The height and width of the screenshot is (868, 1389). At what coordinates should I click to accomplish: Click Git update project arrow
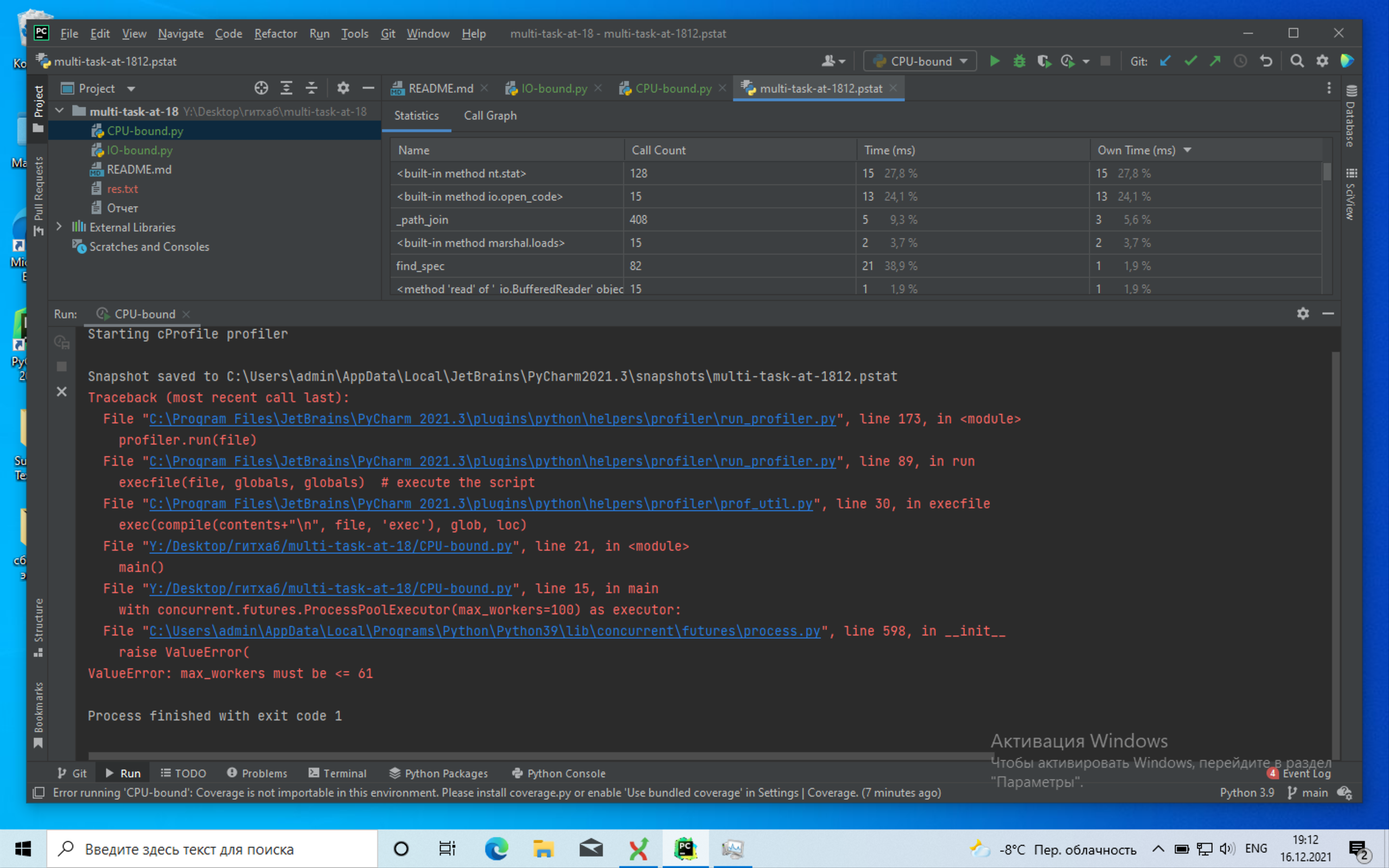(1165, 61)
